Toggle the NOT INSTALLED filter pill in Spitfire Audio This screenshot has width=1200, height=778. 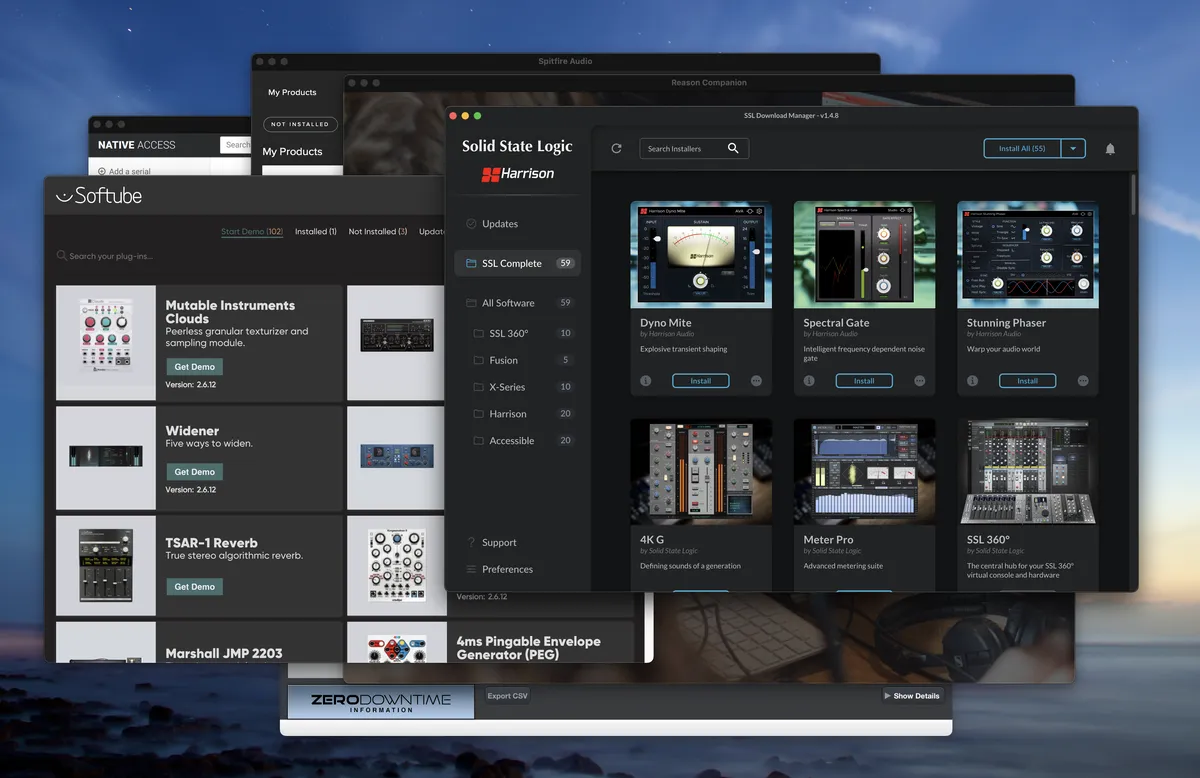coord(300,124)
